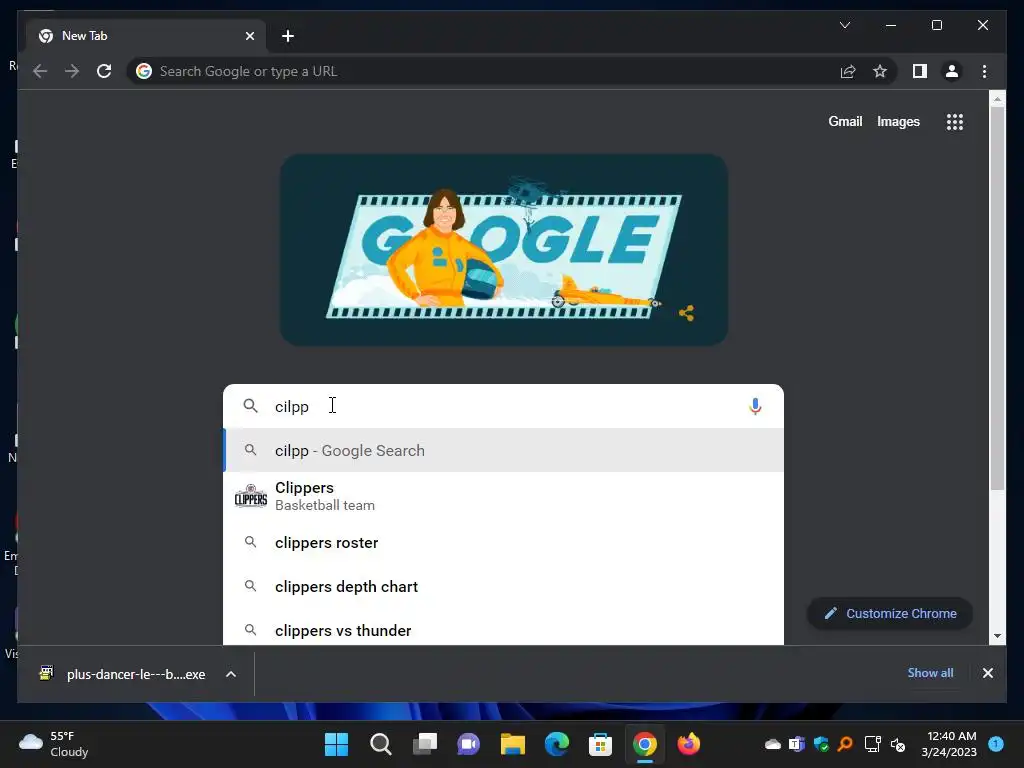Select the New Tab tab
Image resolution: width=1024 pixels, height=768 pixels.
coord(146,36)
